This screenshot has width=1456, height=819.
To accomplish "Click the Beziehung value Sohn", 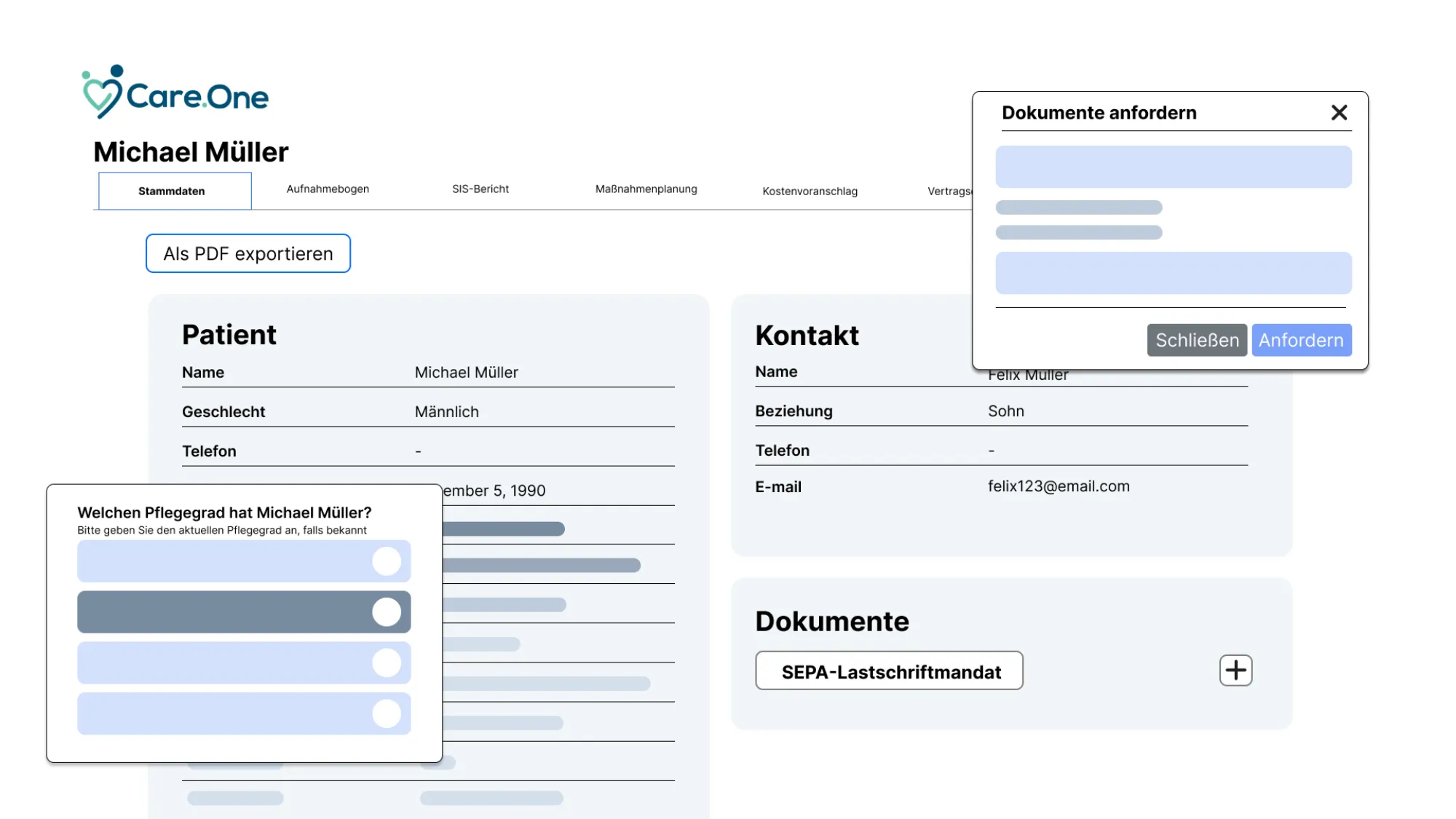I will coord(1006,411).
